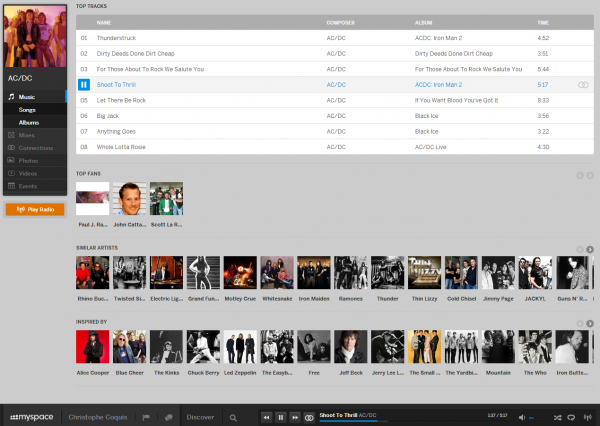
Task: Click the Time column header
Action: tap(543, 23)
